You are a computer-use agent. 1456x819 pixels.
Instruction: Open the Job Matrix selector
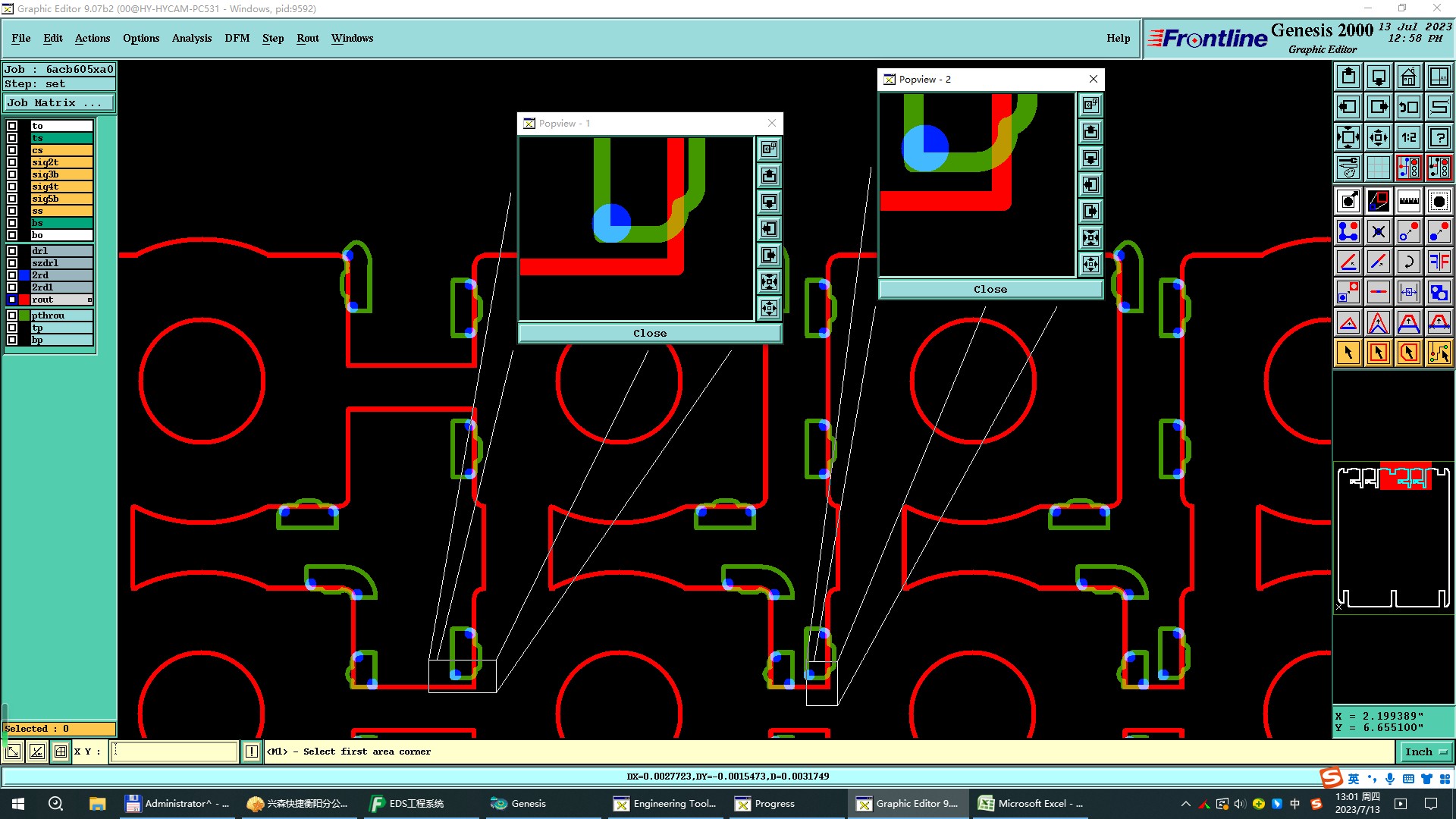[59, 103]
